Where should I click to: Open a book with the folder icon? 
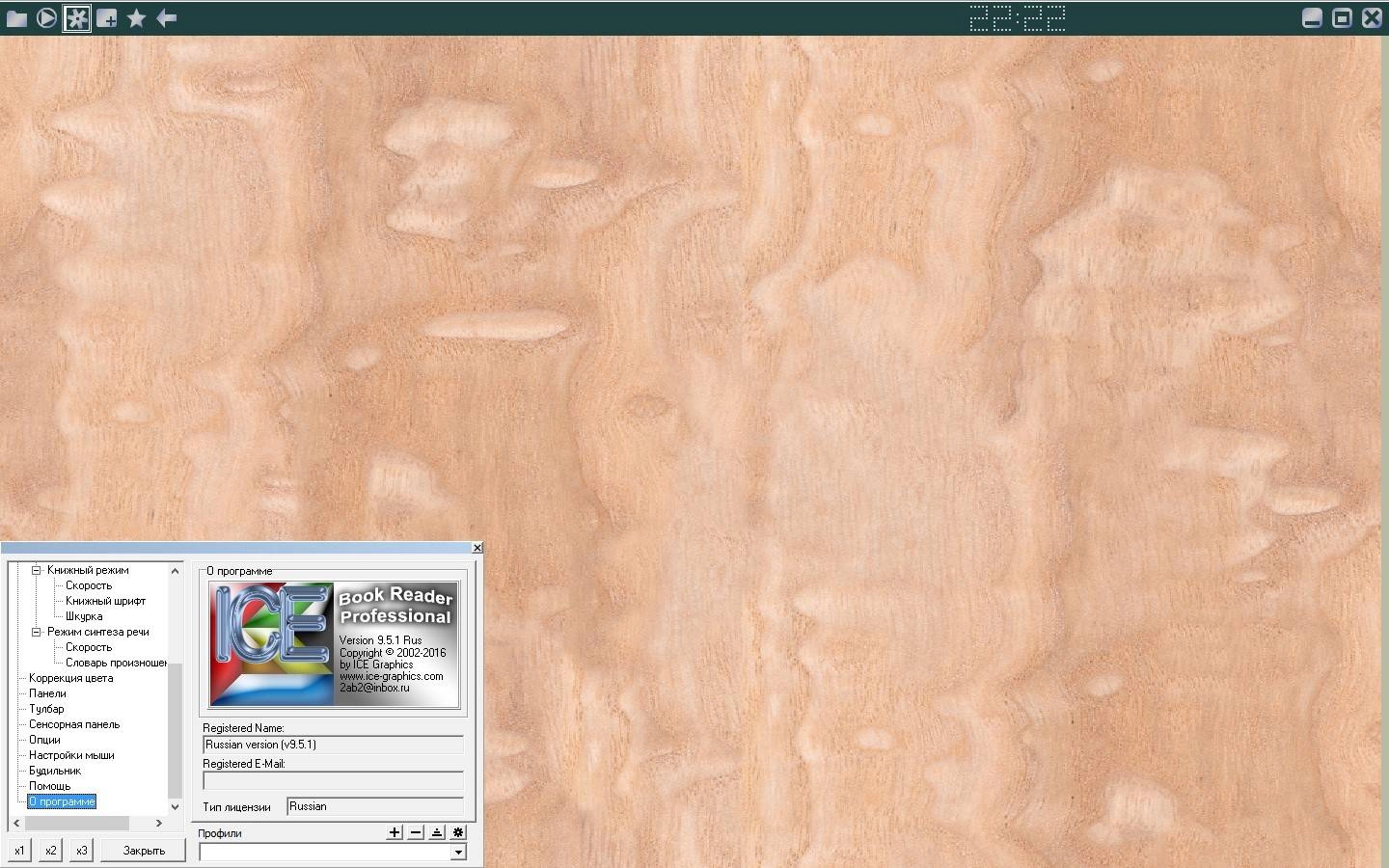(x=16, y=18)
